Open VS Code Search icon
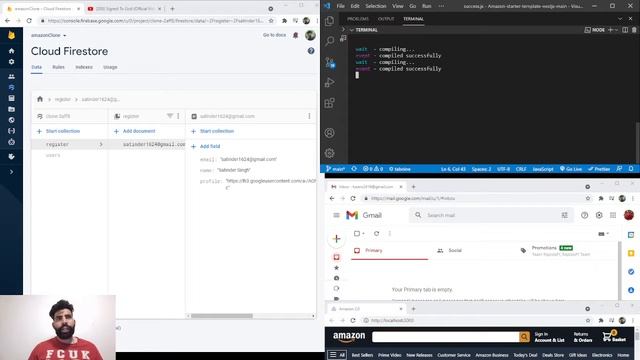Viewport: 640px width, 360px height. tap(329, 41)
